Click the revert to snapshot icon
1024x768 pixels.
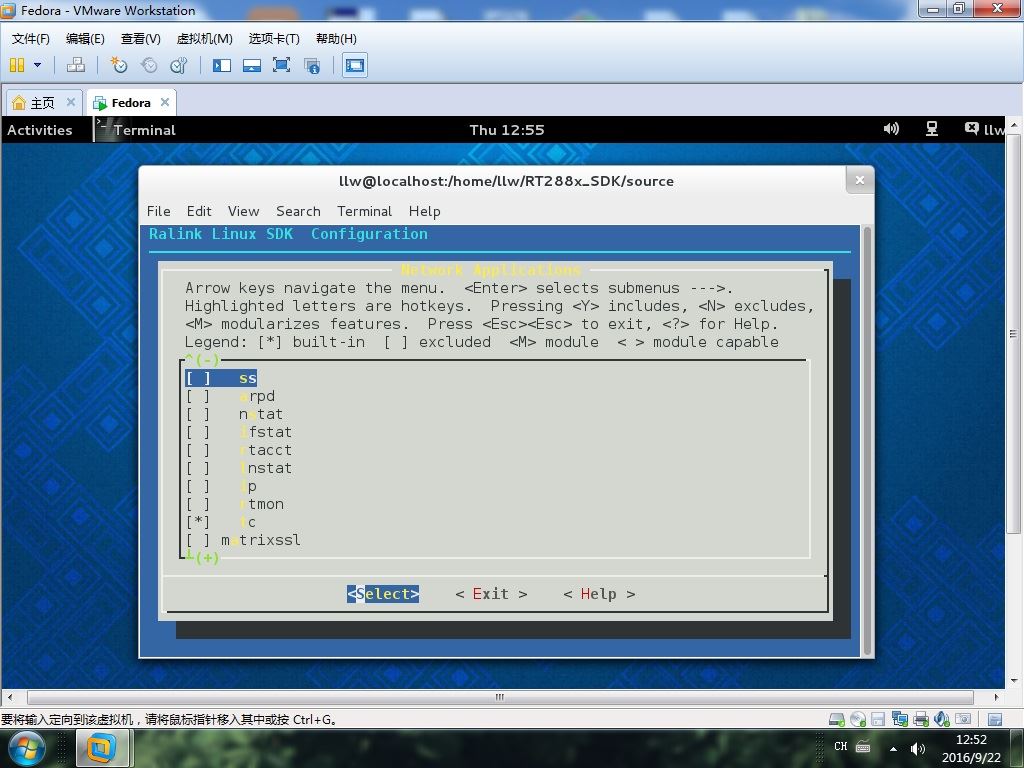click(149, 65)
